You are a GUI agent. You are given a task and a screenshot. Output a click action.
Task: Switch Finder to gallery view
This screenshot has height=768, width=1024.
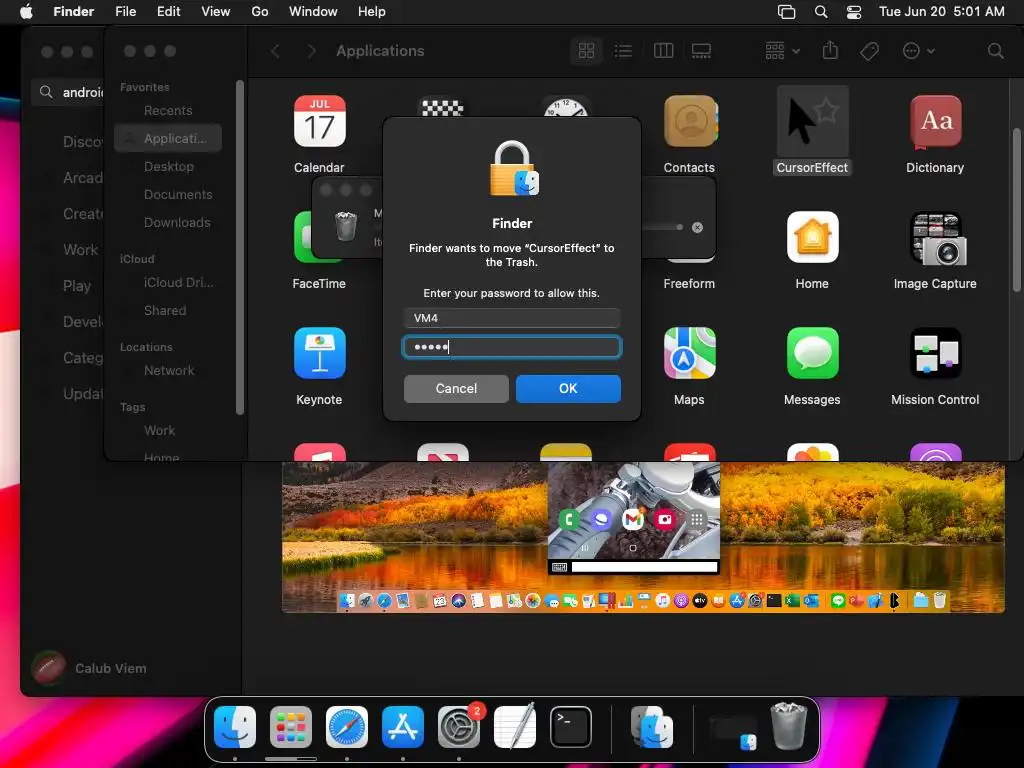701,51
